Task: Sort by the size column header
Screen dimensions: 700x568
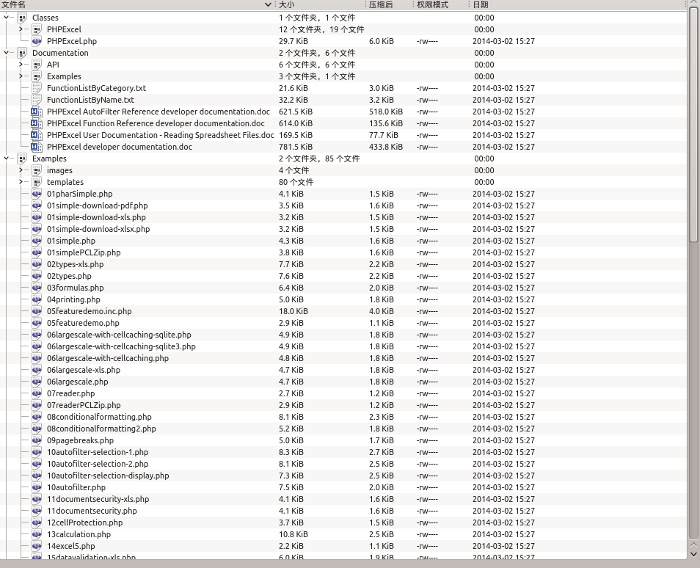Action: [321, 4]
